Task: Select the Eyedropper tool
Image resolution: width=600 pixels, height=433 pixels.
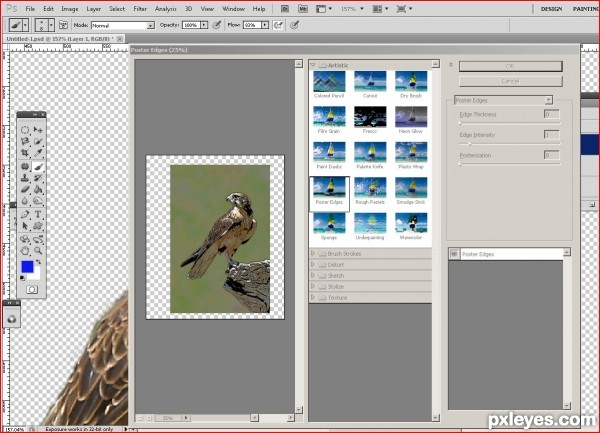Action: (38, 153)
